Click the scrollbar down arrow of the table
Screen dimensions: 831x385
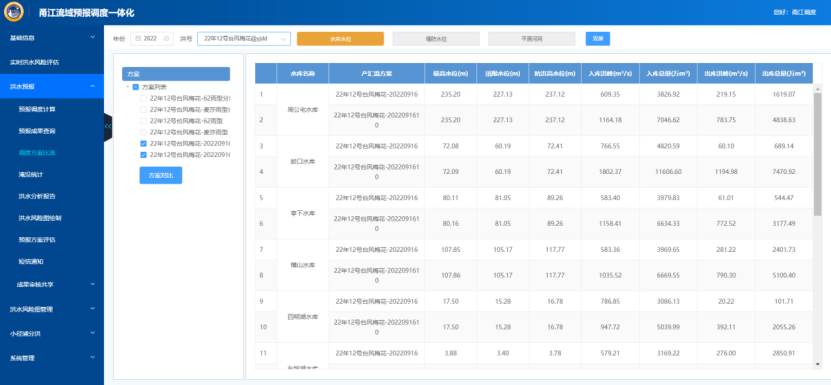pyautogui.click(x=818, y=364)
